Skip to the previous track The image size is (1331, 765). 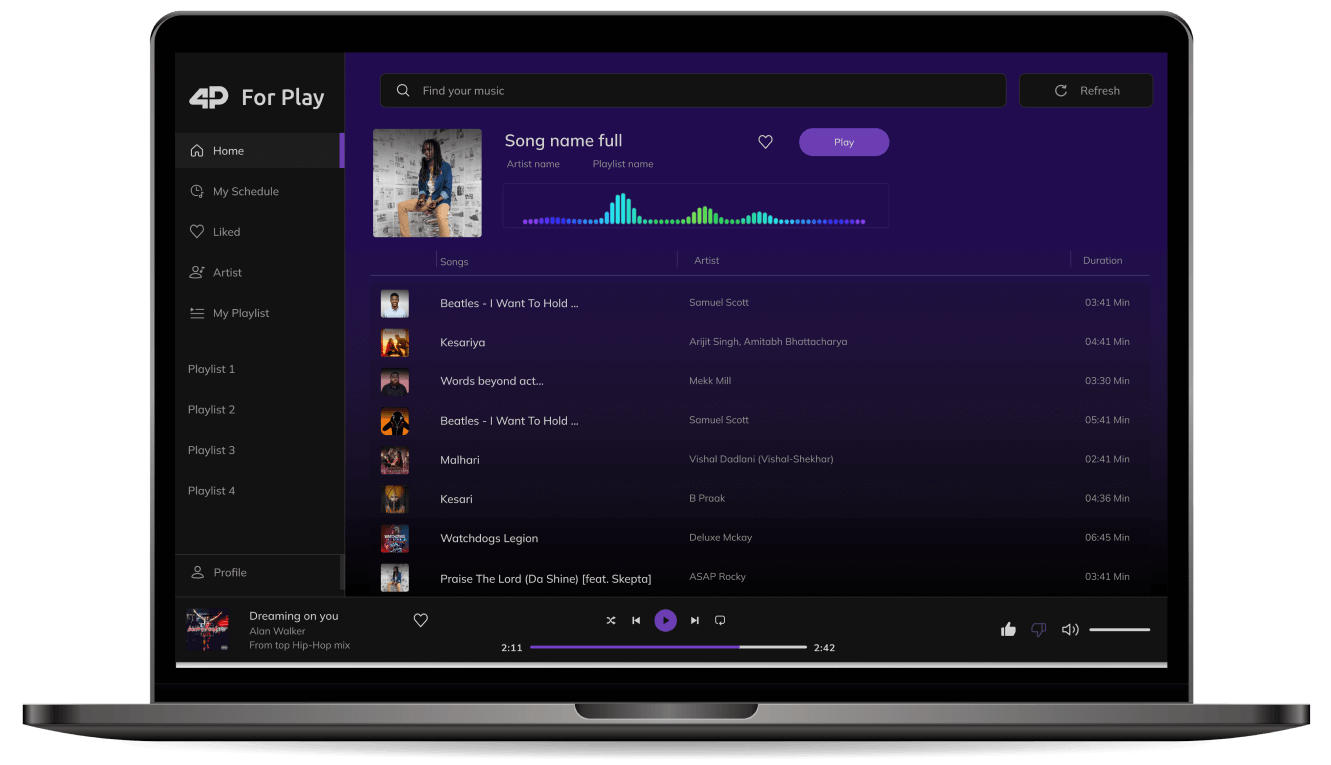pyautogui.click(x=636, y=621)
